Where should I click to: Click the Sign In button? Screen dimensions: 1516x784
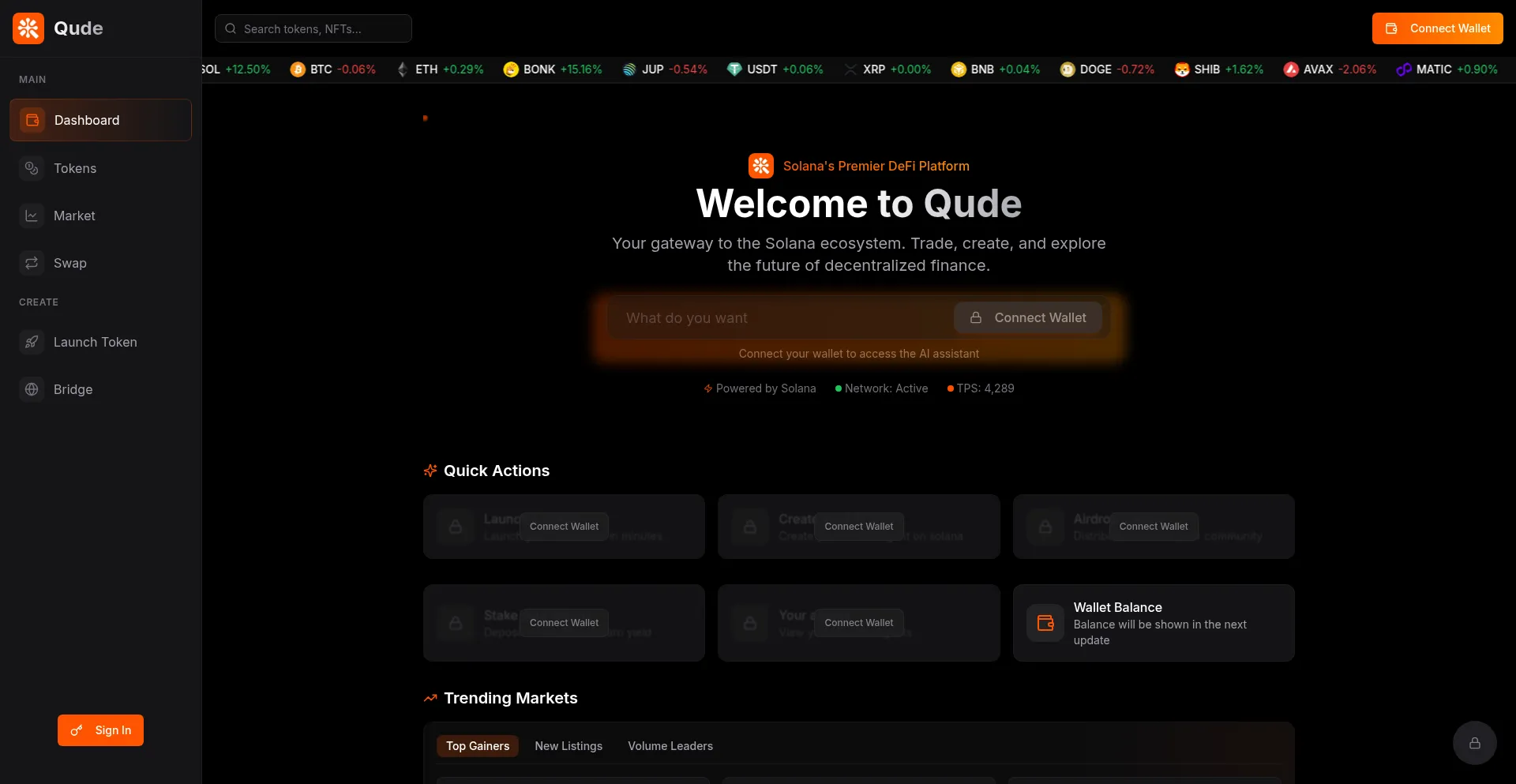[x=100, y=730]
